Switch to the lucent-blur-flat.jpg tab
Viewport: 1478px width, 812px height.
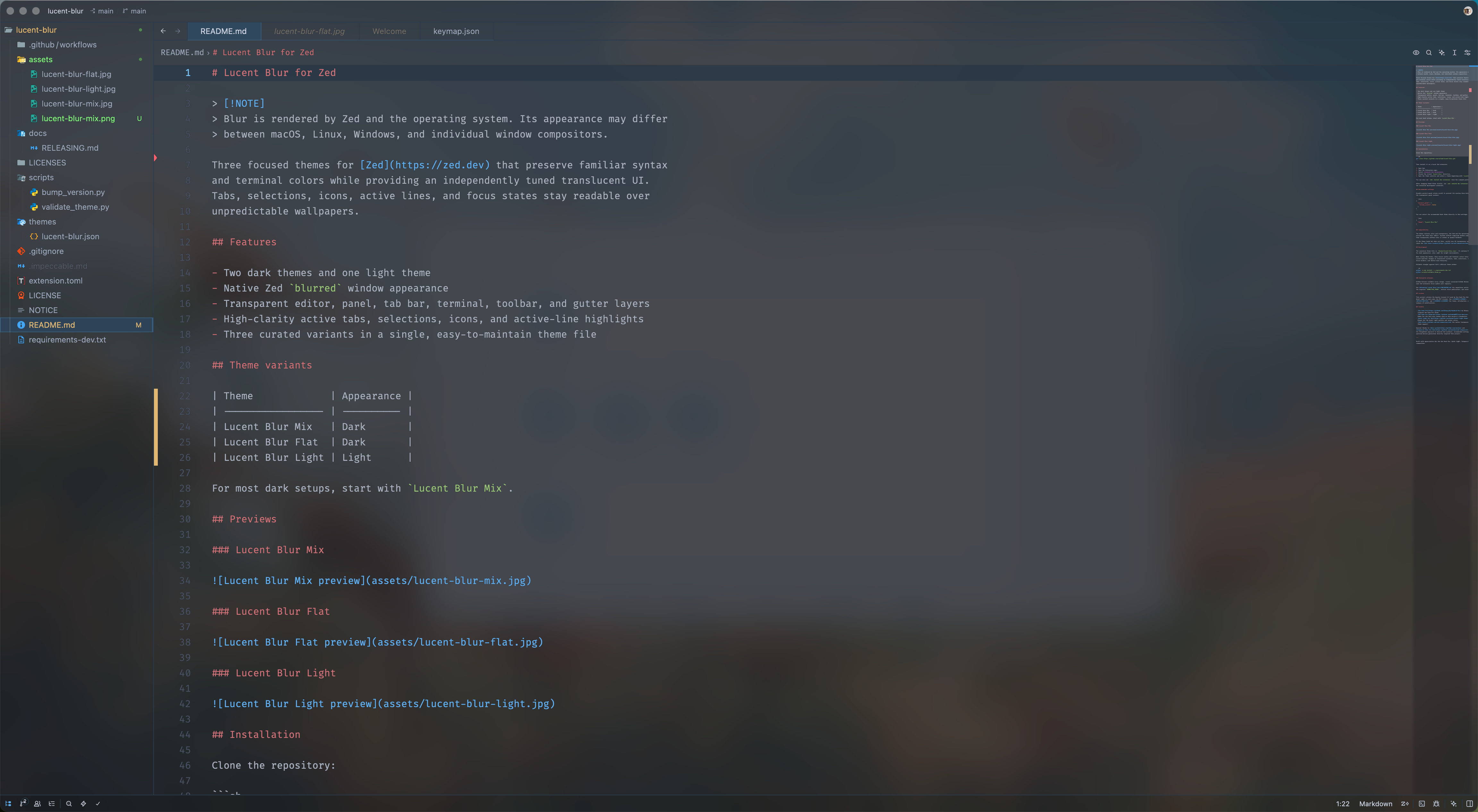point(309,31)
